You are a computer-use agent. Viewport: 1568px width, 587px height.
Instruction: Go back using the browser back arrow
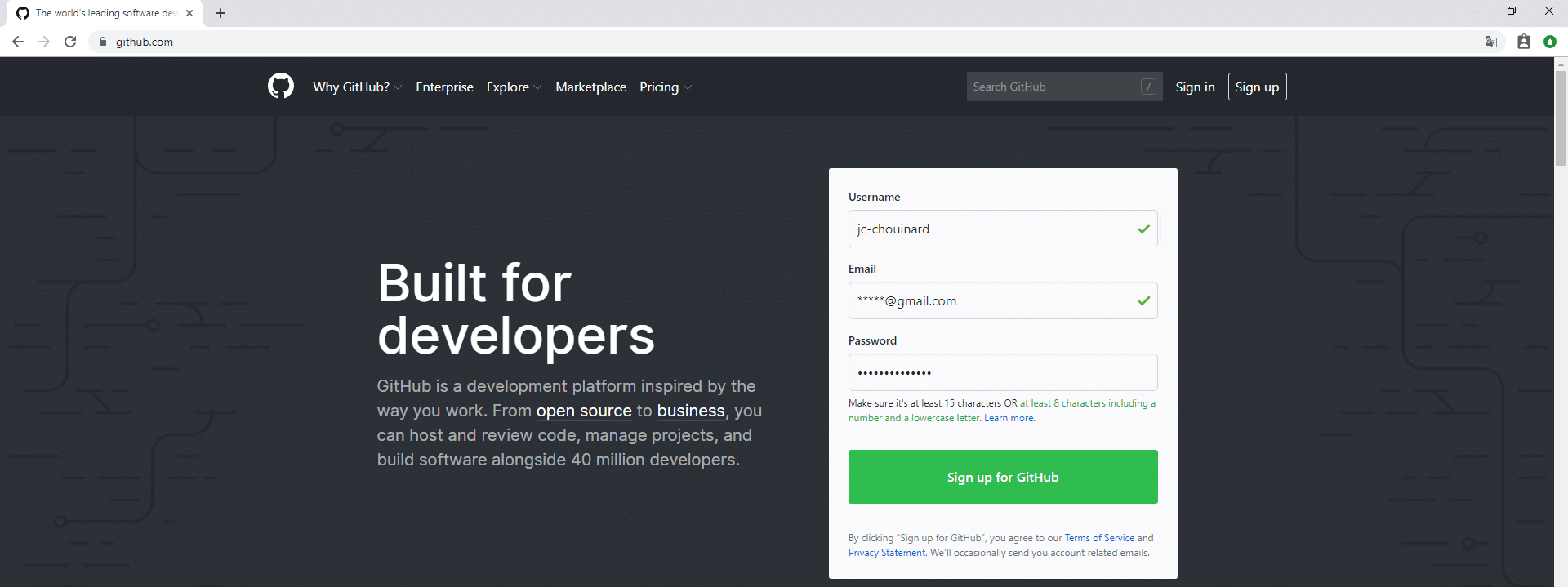[18, 42]
